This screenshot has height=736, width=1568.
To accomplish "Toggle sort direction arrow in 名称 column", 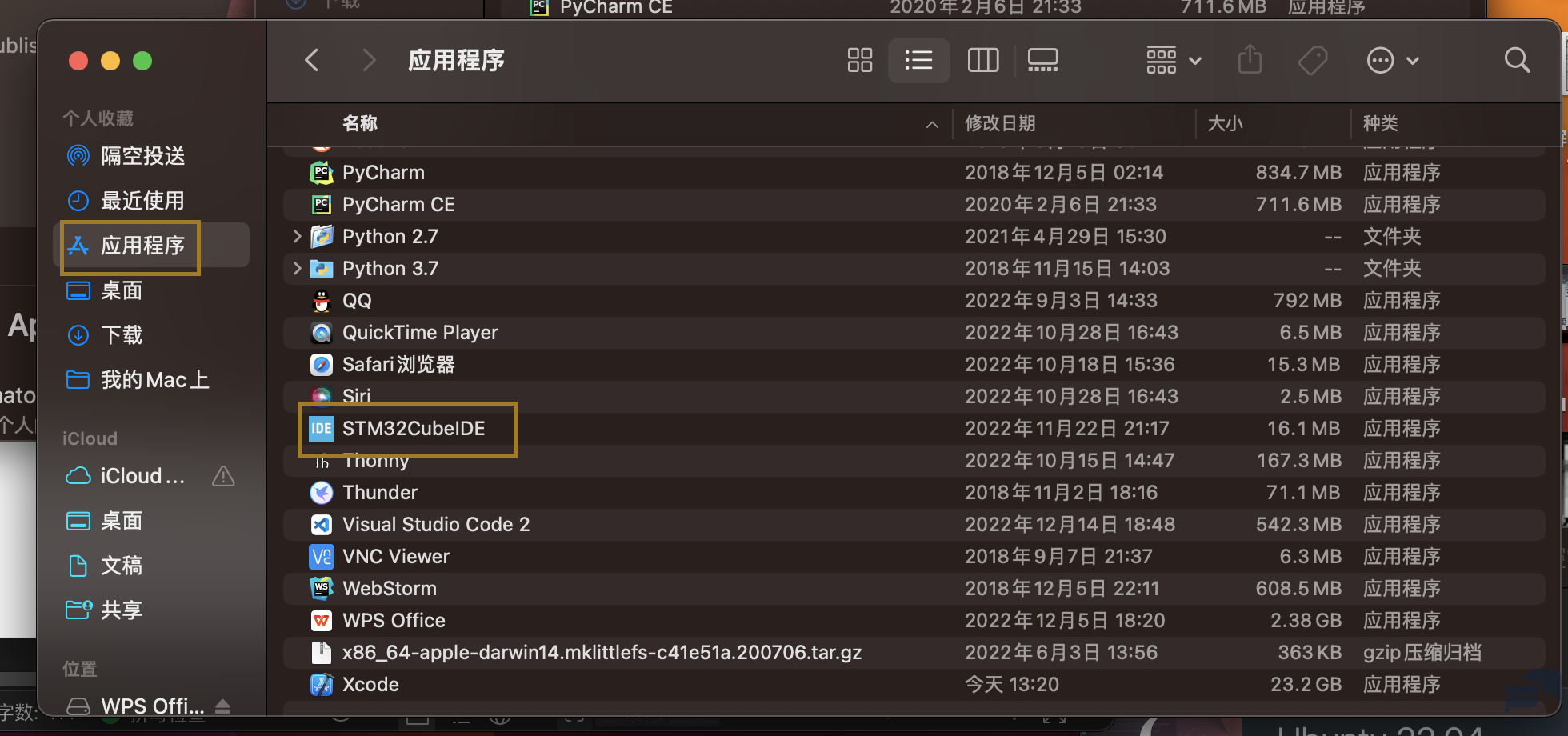I will point(932,124).
